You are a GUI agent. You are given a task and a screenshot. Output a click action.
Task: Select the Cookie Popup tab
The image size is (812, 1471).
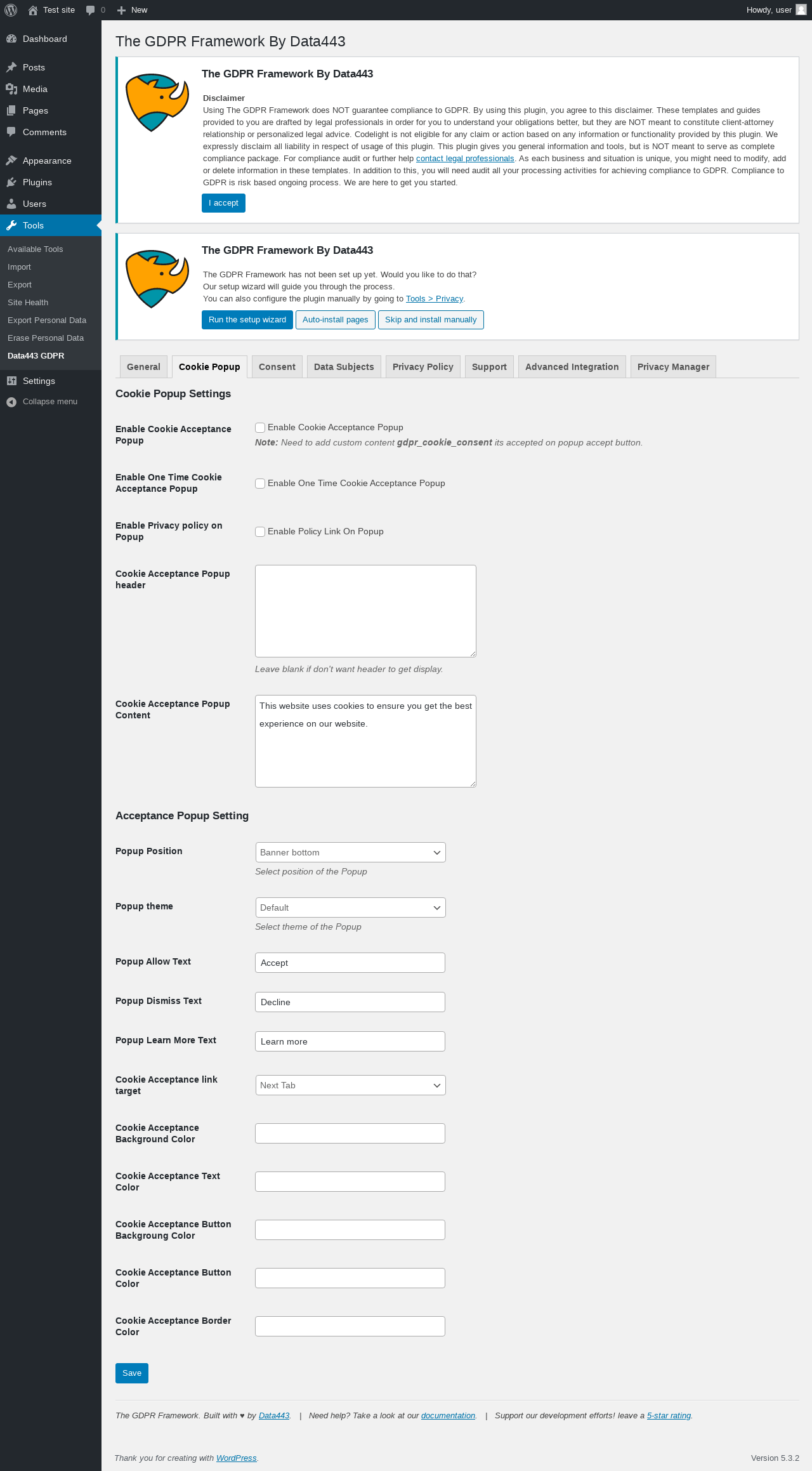pos(209,367)
